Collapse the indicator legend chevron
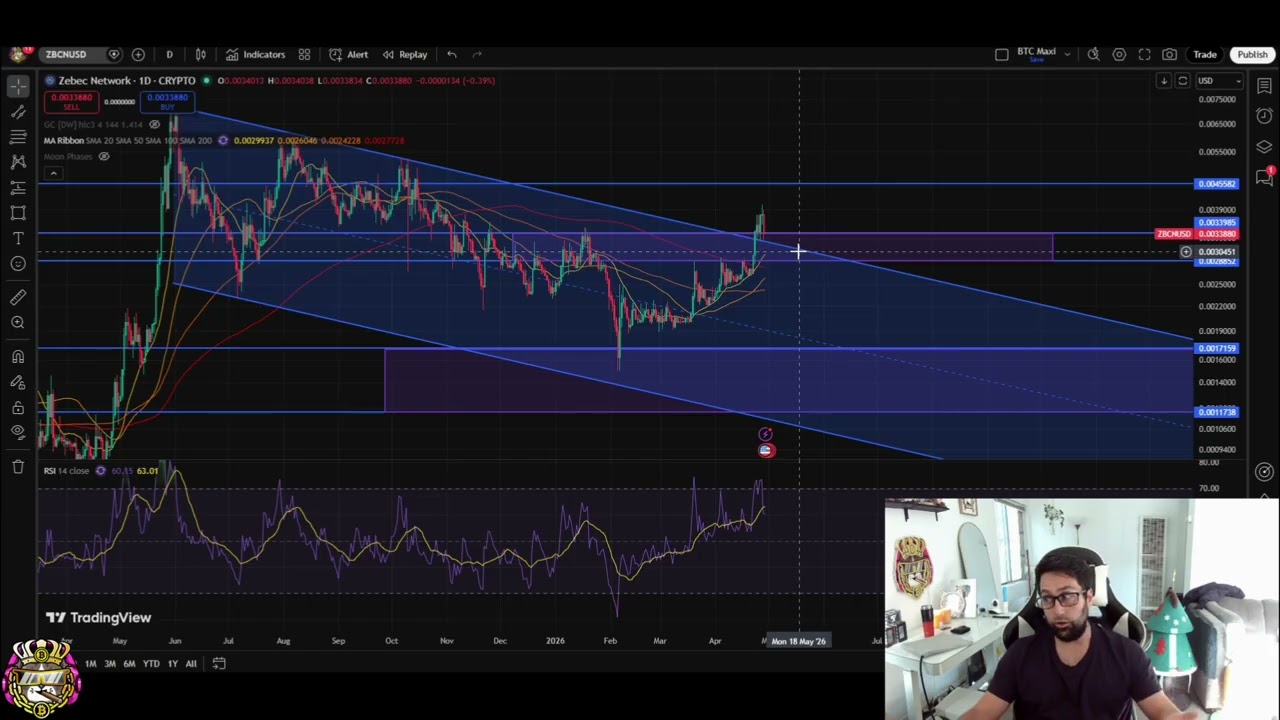1280x720 pixels. click(x=53, y=173)
